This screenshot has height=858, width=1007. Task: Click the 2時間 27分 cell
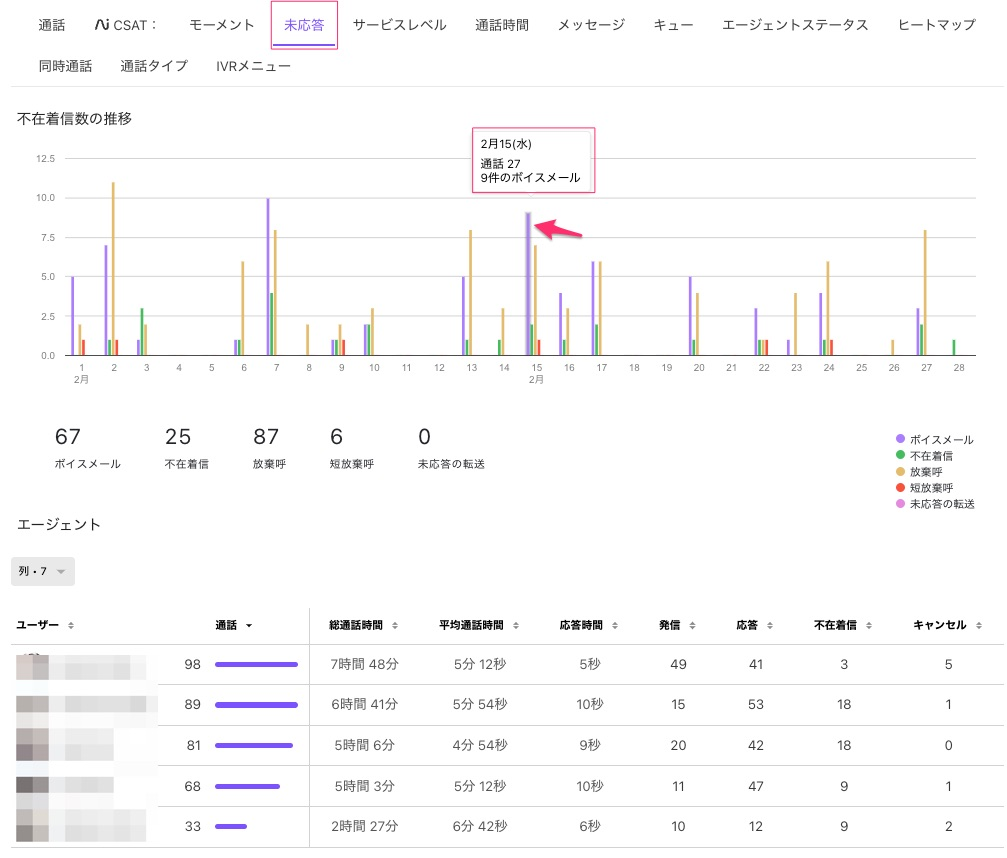click(x=364, y=827)
